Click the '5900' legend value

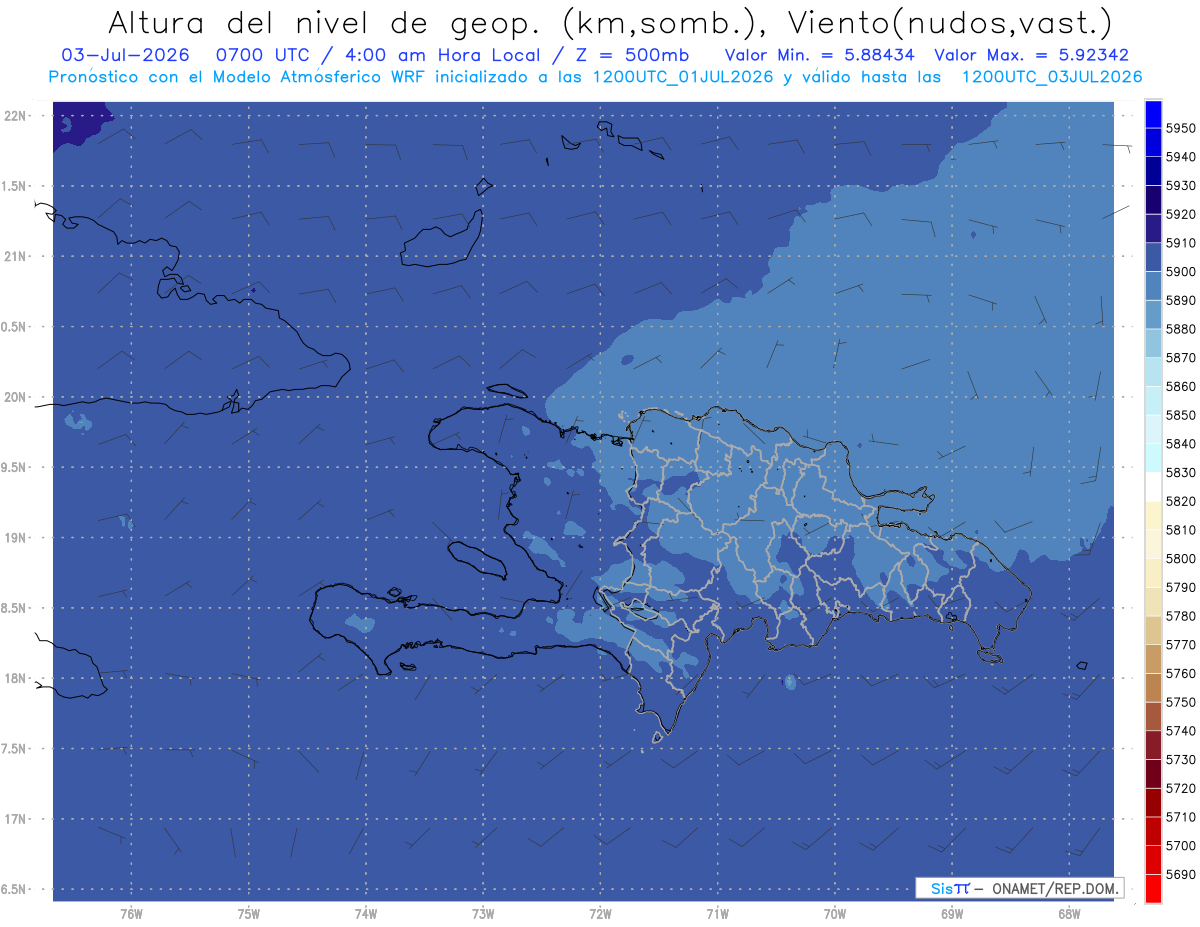click(x=1181, y=272)
